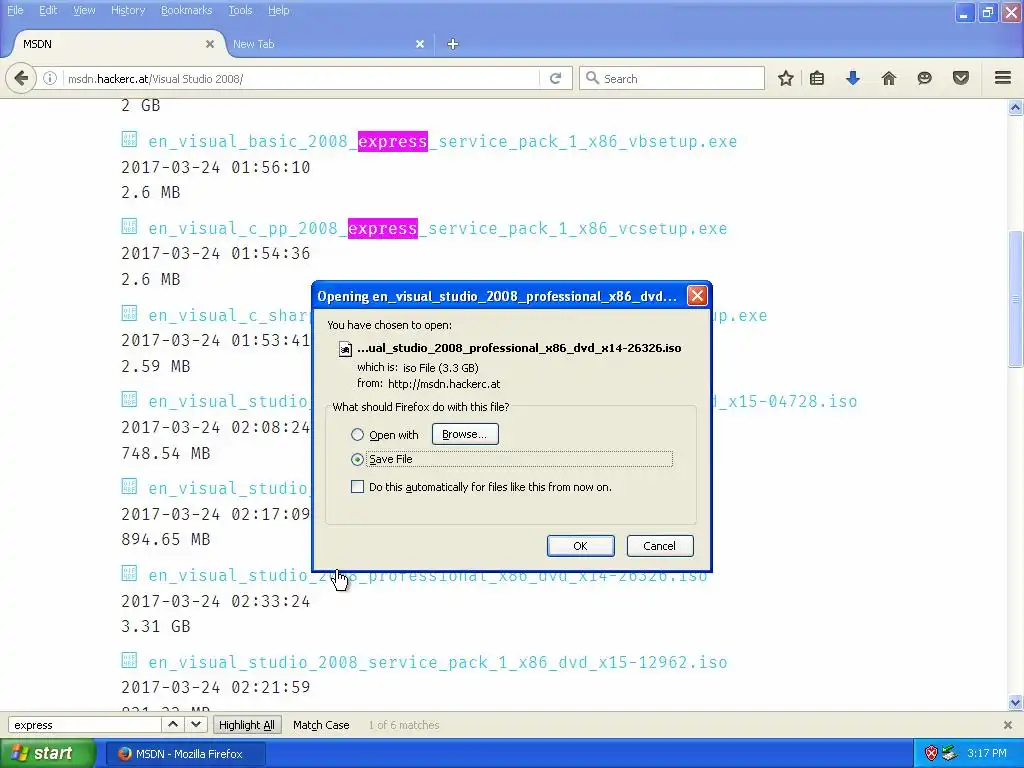
Task: Open a new tab with plus button
Action: click(x=453, y=44)
